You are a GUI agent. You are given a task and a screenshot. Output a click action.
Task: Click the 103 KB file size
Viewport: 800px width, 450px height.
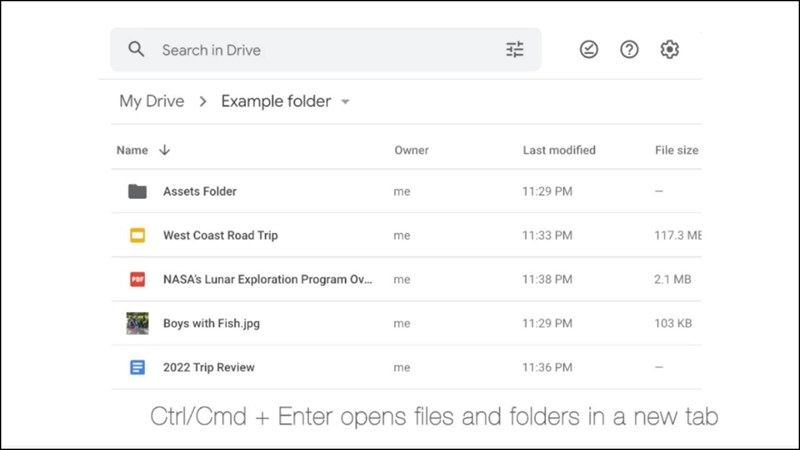[673, 323]
